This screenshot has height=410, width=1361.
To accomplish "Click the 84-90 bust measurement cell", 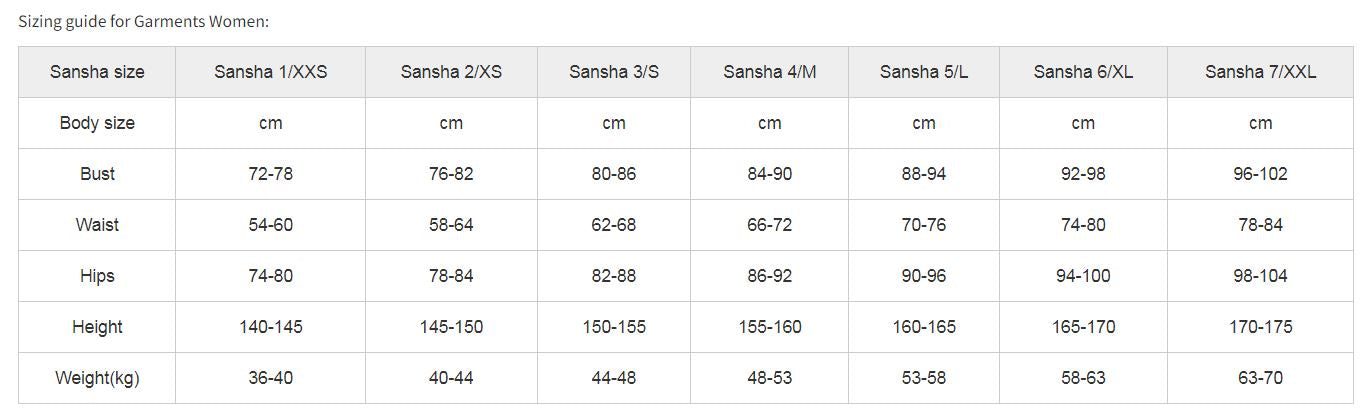I will 769,174.
